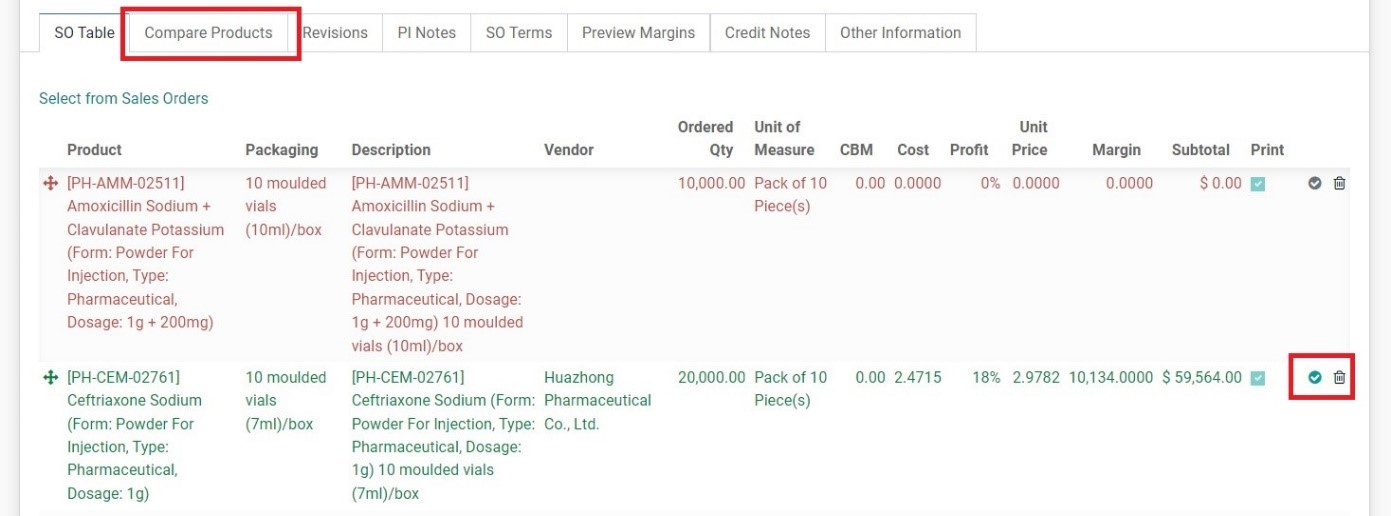The height and width of the screenshot is (516, 1391).
Task: Open the Revisions tab
Action: pos(335,33)
